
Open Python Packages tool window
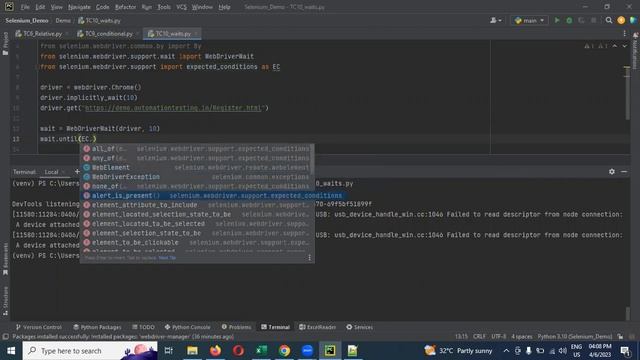click(97, 327)
